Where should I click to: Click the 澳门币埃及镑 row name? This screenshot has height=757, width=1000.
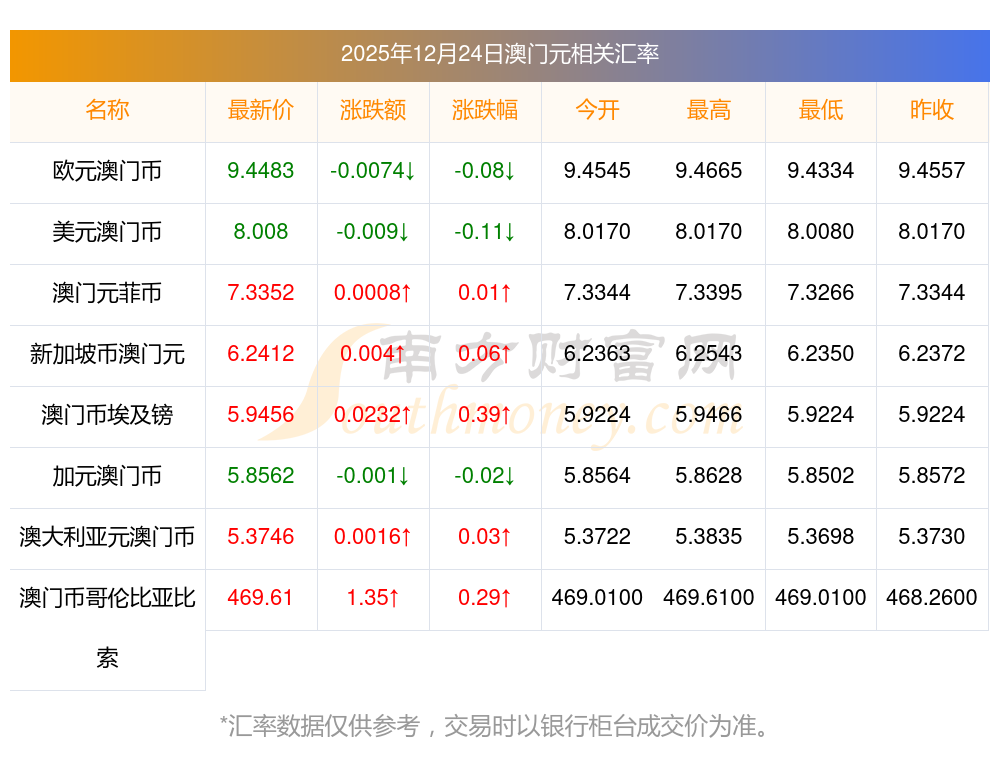[107, 415]
